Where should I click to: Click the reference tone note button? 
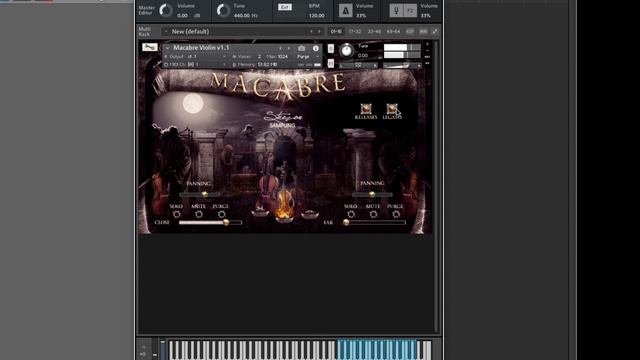pyautogui.click(x=410, y=11)
